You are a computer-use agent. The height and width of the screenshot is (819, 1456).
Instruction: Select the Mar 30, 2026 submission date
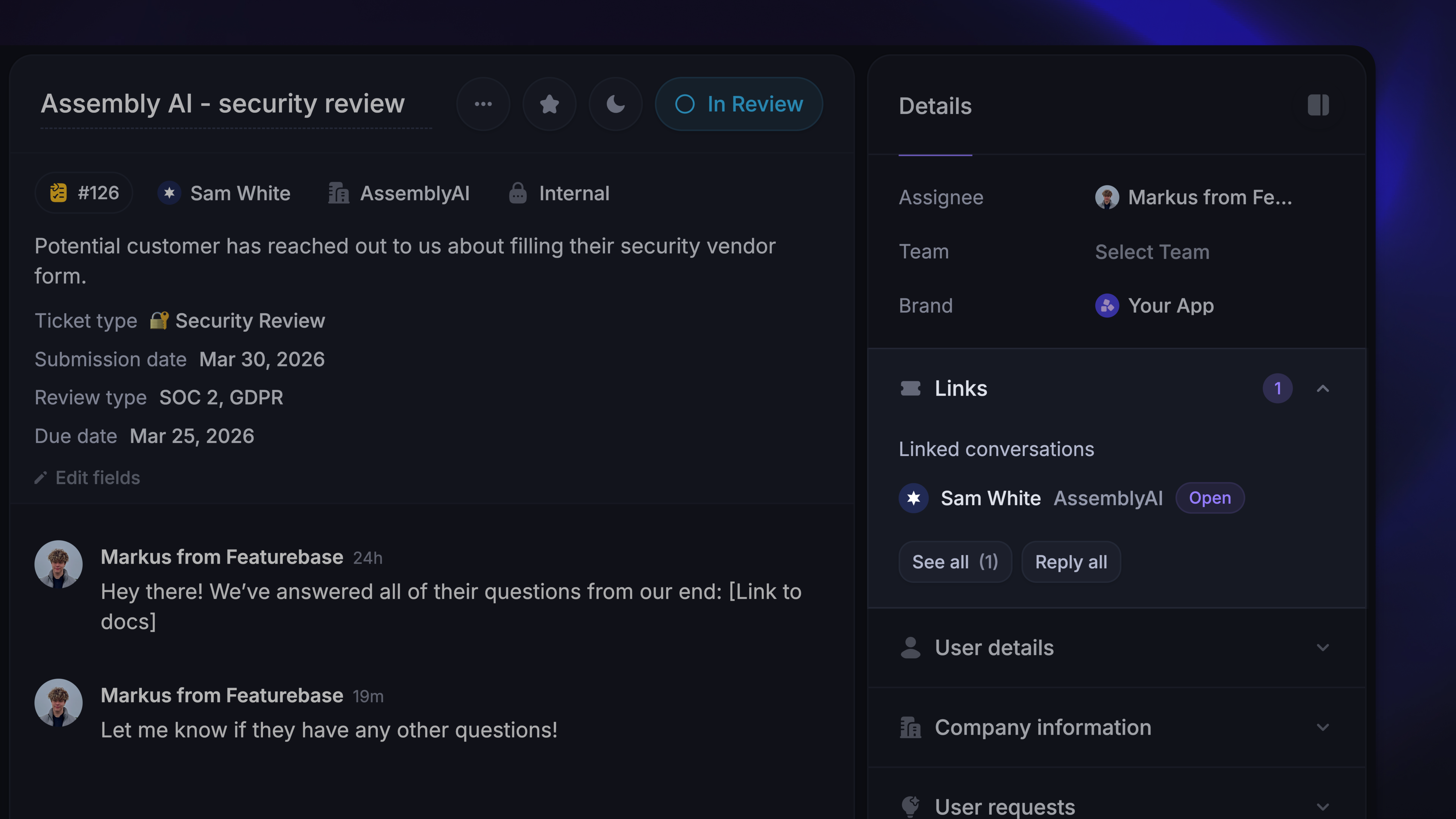coord(262,360)
